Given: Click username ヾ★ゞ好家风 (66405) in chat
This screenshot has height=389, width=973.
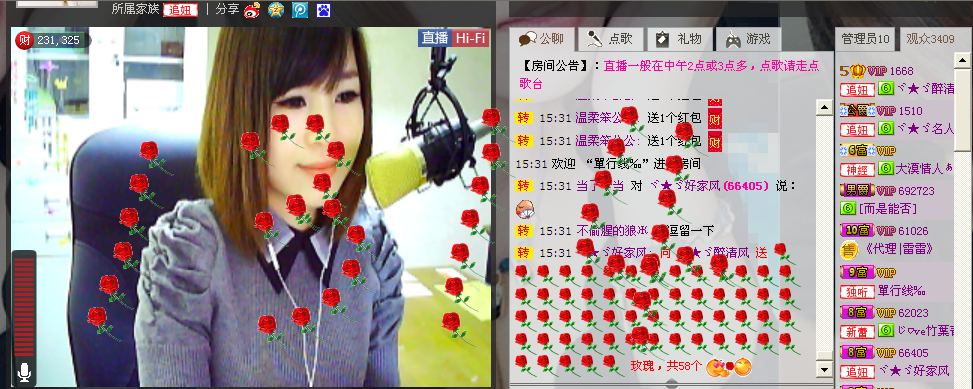Looking at the screenshot, I should pos(709,186).
